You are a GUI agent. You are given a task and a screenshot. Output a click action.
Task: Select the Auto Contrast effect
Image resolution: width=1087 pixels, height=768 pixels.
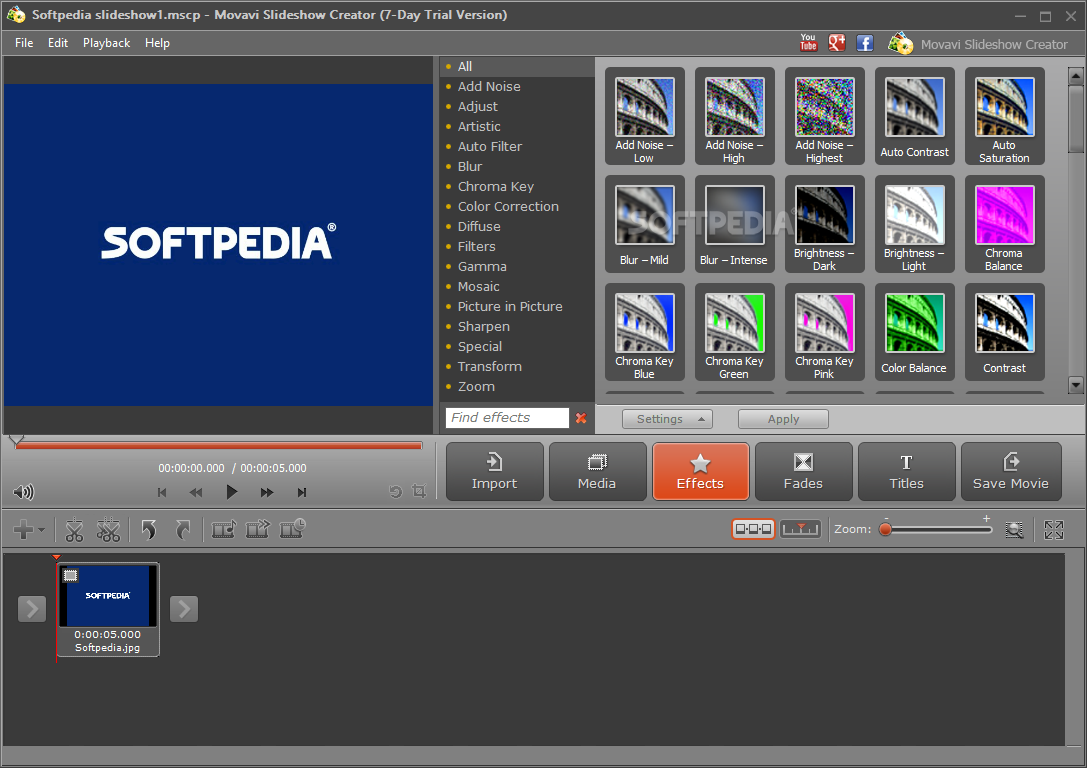[x=914, y=116]
